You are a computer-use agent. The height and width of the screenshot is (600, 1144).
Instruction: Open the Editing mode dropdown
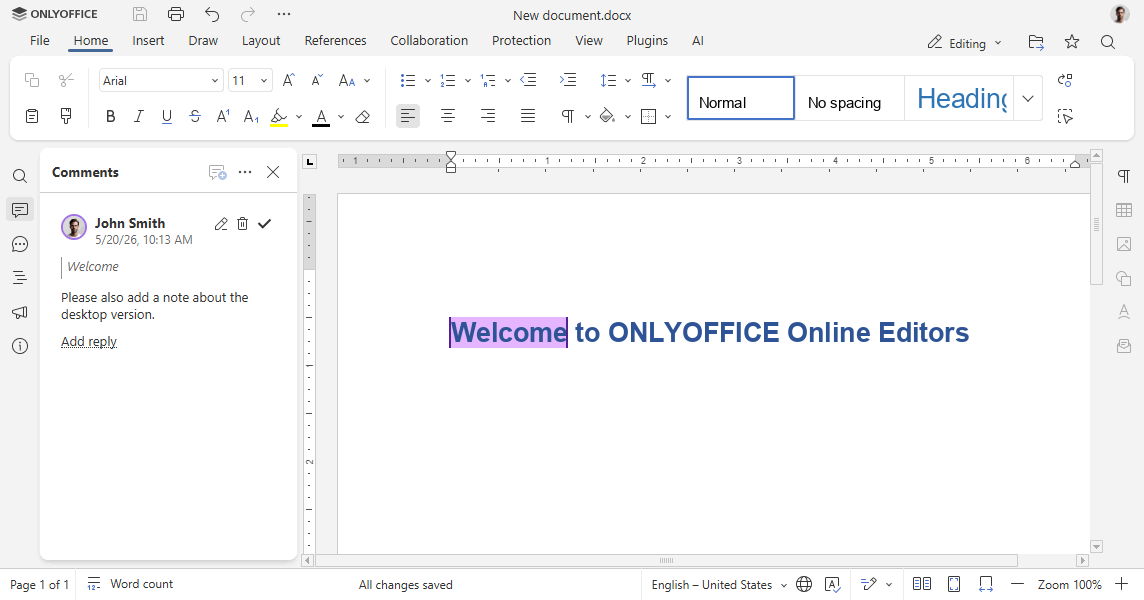pyautogui.click(x=965, y=43)
